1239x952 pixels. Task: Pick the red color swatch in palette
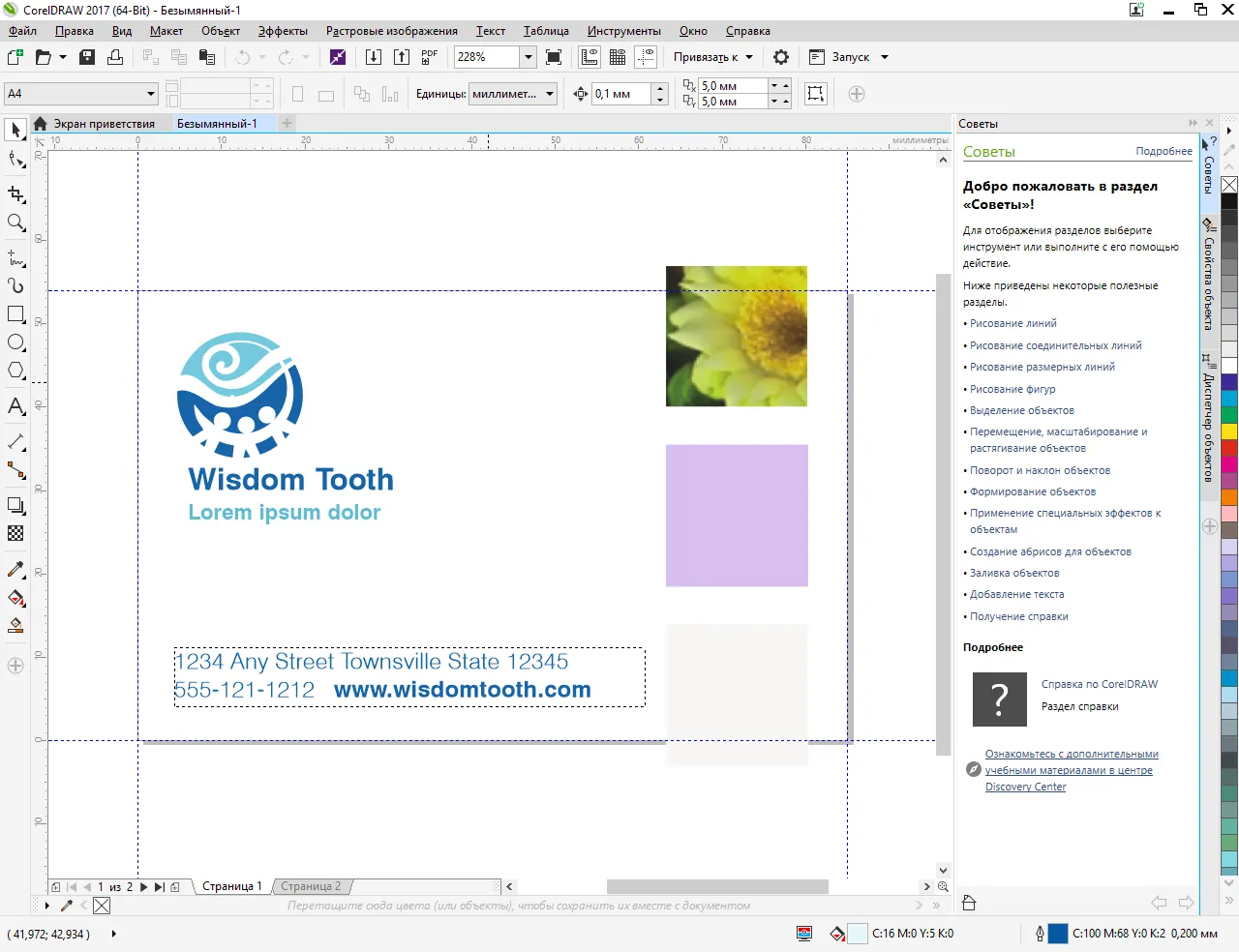[x=1229, y=448]
